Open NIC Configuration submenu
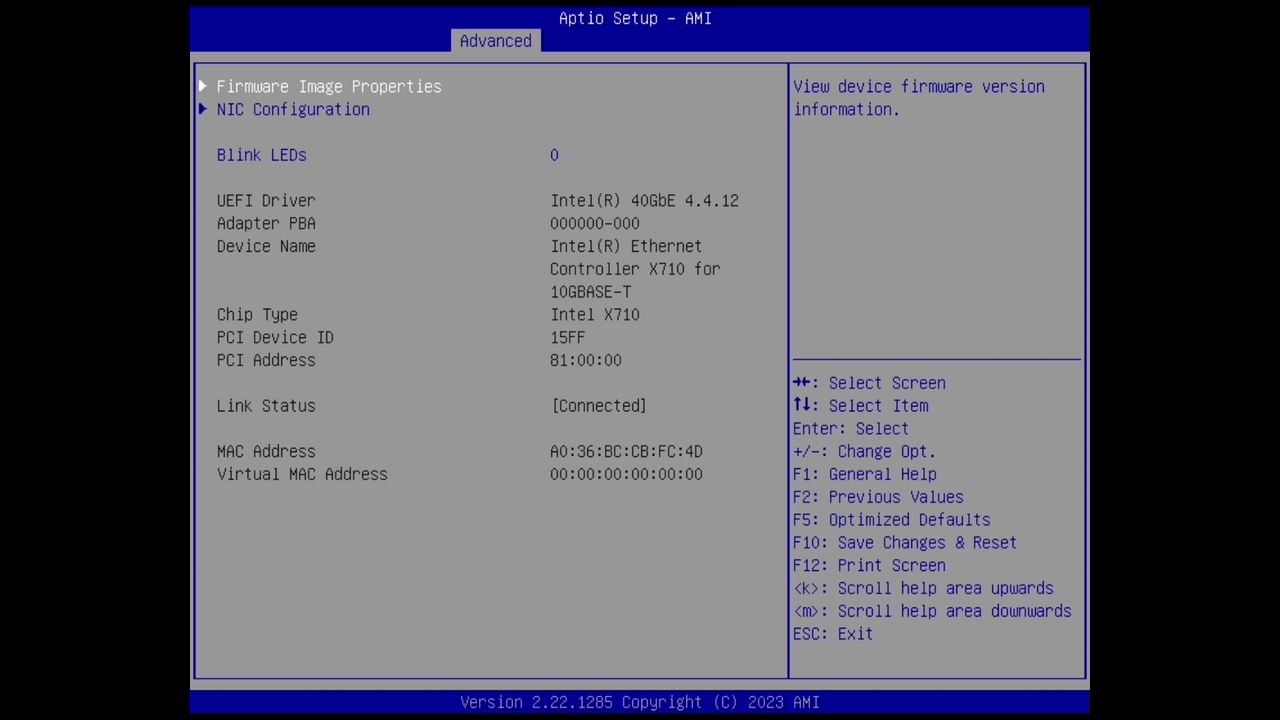Viewport: 1280px width, 720px height. coord(293,110)
